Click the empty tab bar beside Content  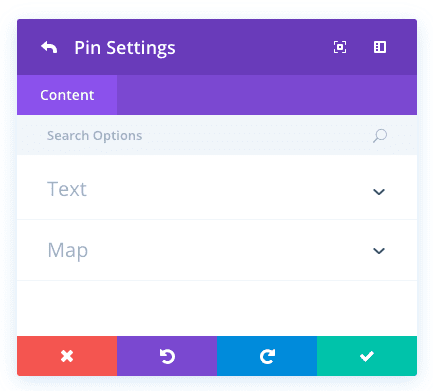(267, 95)
